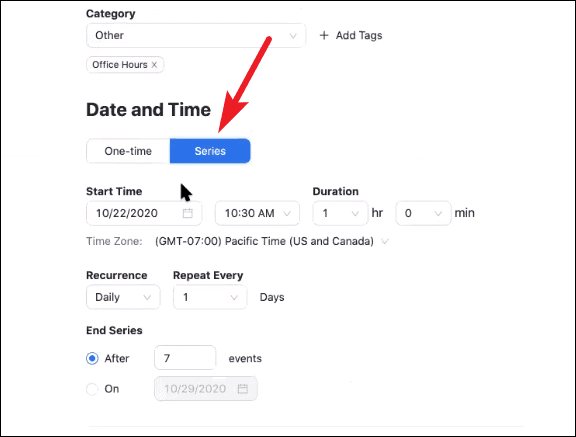Click the Start Time date field 10/22/2020
Screen dimensions: 576x437
pyautogui.click(x=144, y=213)
